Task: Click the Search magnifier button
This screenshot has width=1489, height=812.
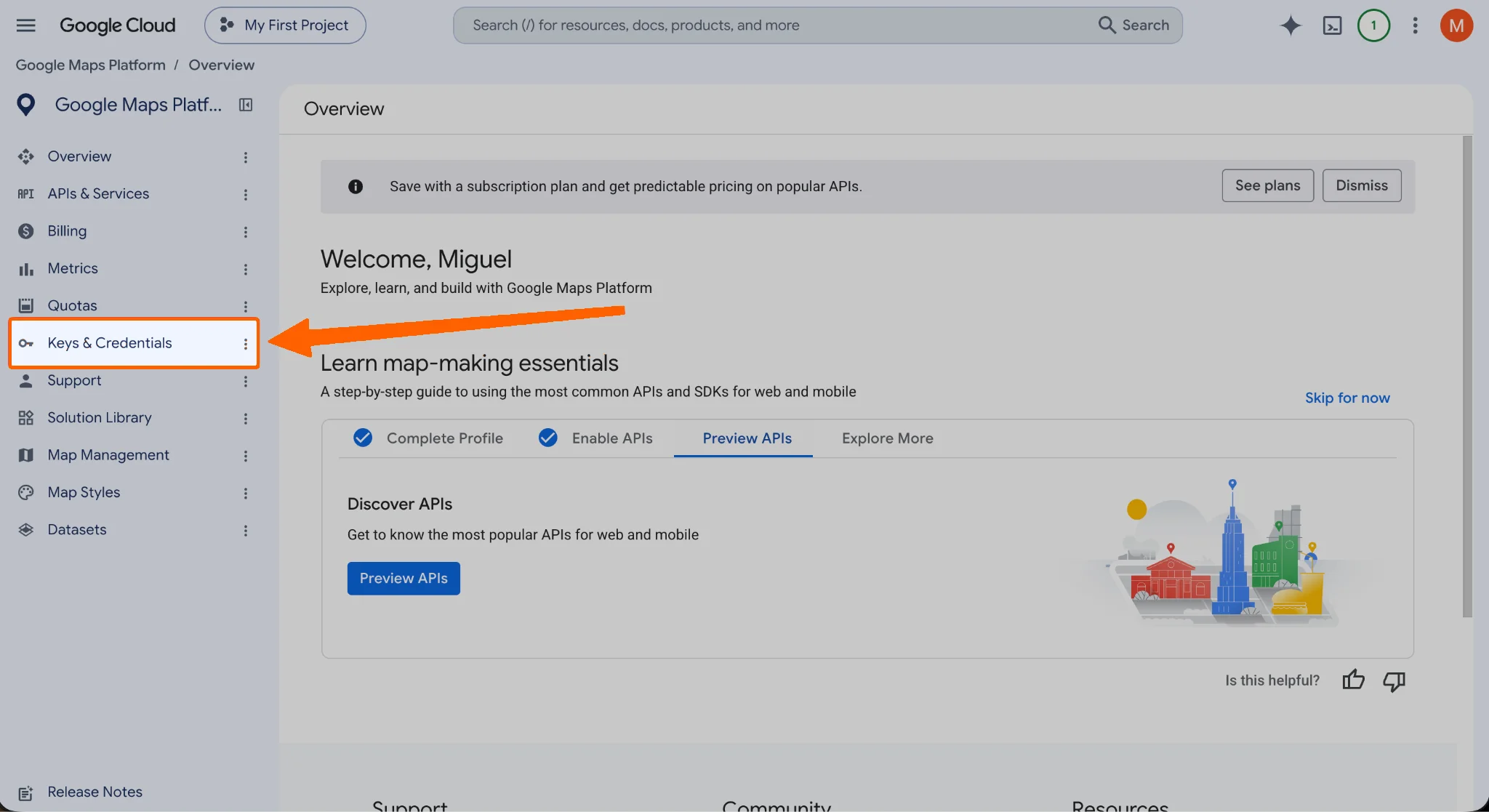Action: coord(1133,25)
